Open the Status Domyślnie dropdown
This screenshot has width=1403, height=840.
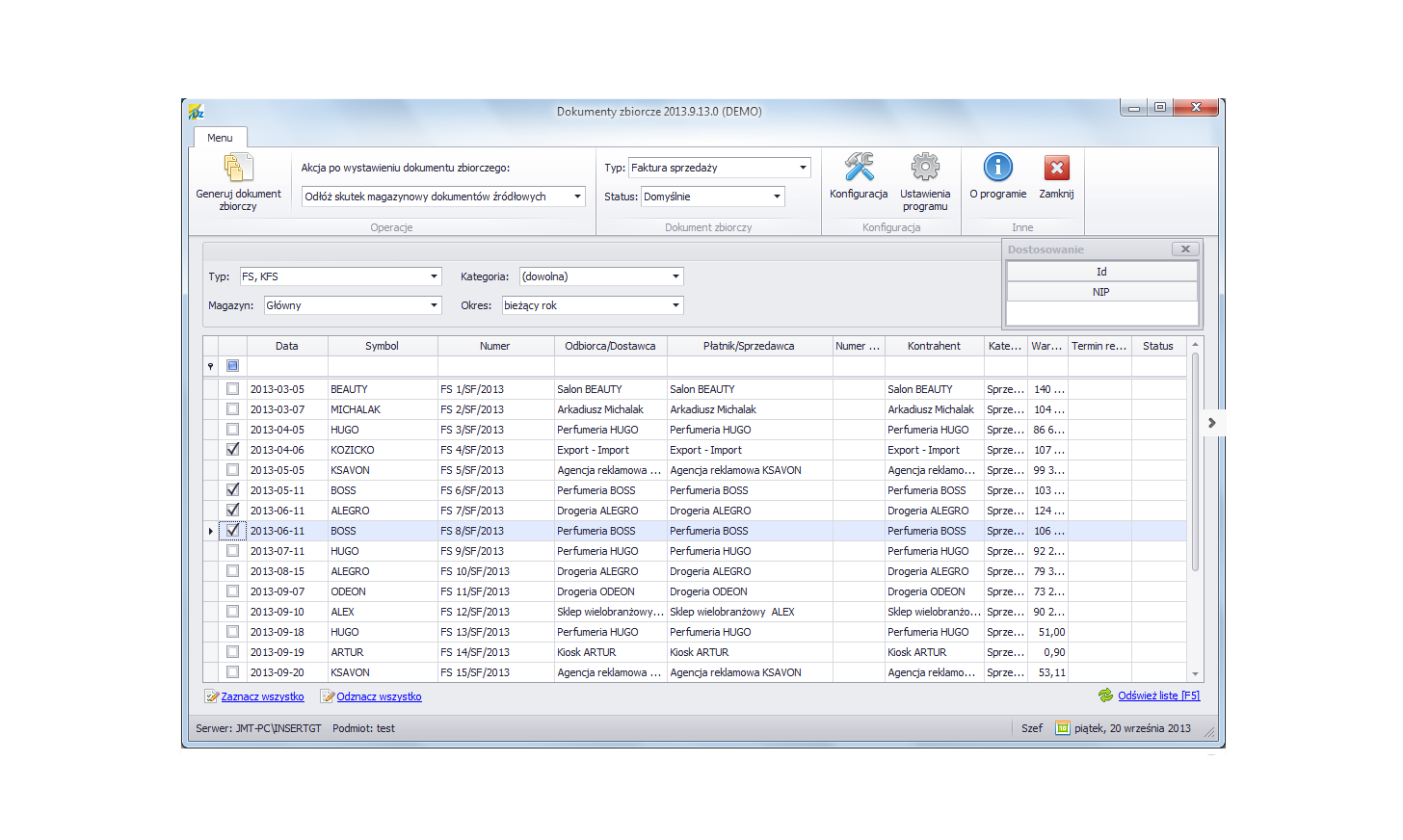click(x=777, y=197)
